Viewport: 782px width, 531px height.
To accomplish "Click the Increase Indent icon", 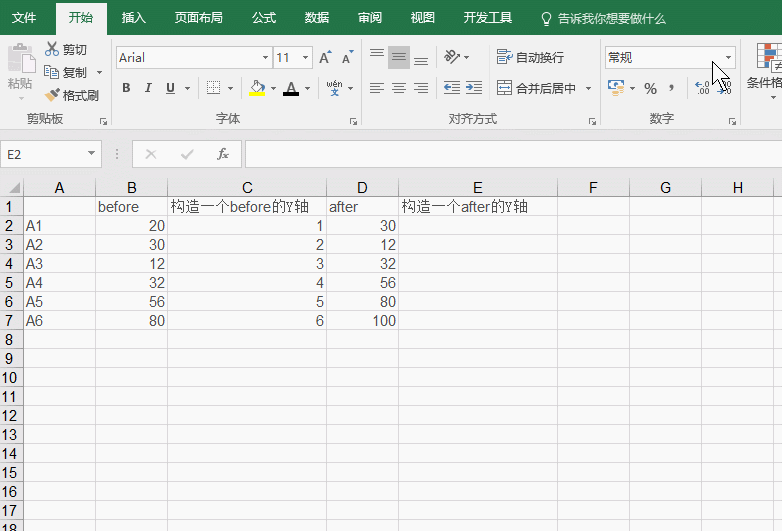I will [x=474, y=88].
